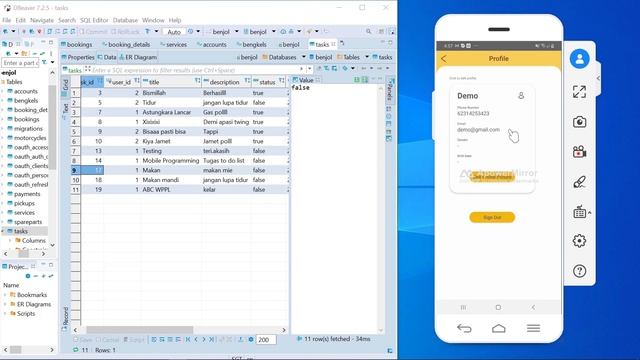640x360 pixels.
Task: Open the File menu
Action: point(7,20)
